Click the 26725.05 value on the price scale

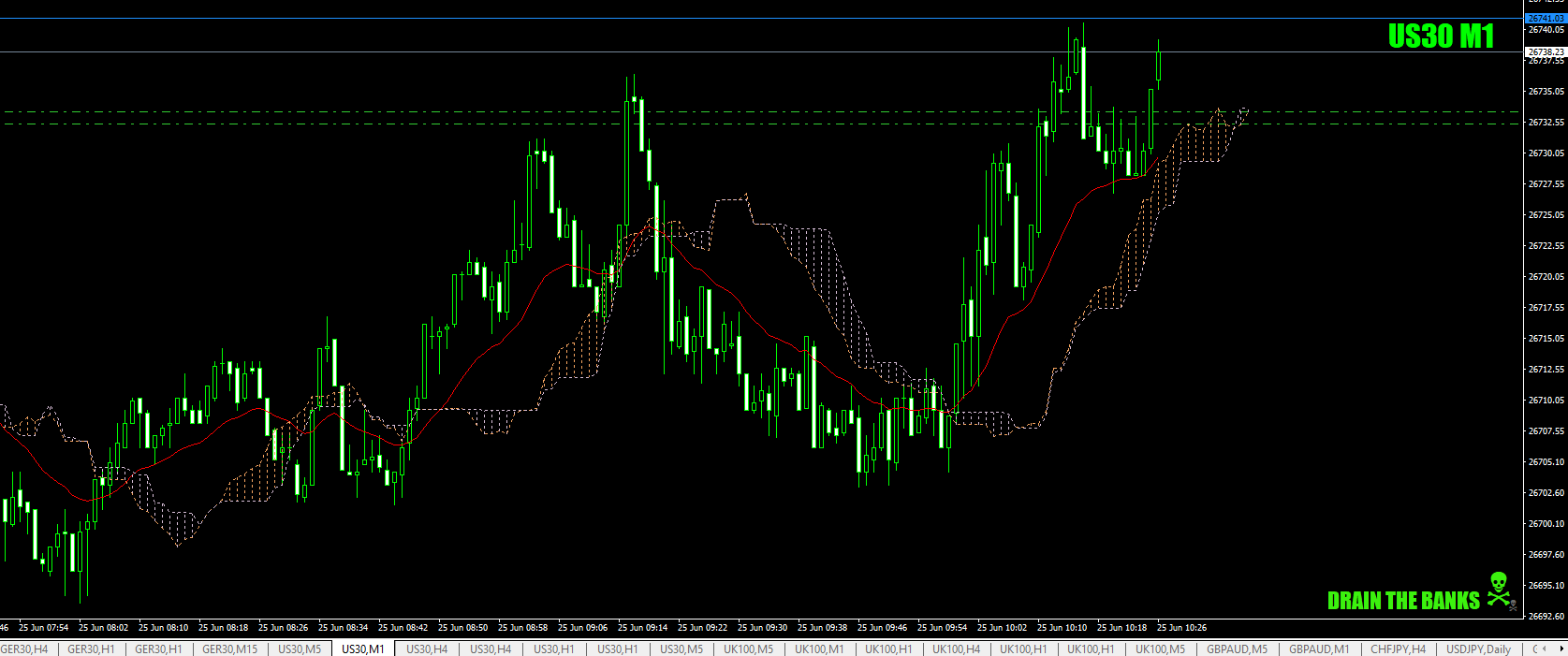(x=1546, y=215)
